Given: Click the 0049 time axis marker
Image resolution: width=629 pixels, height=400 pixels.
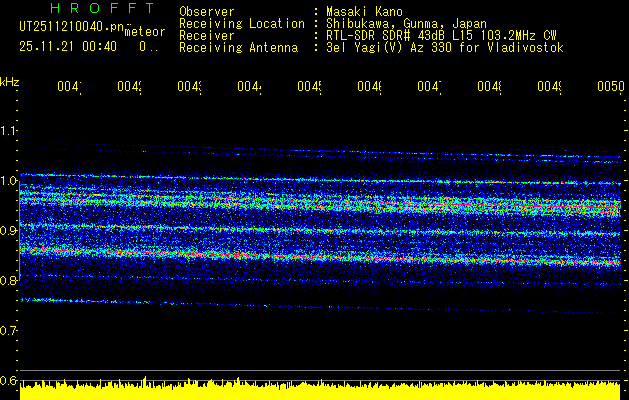Looking at the screenshot, I should tap(549, 86).
